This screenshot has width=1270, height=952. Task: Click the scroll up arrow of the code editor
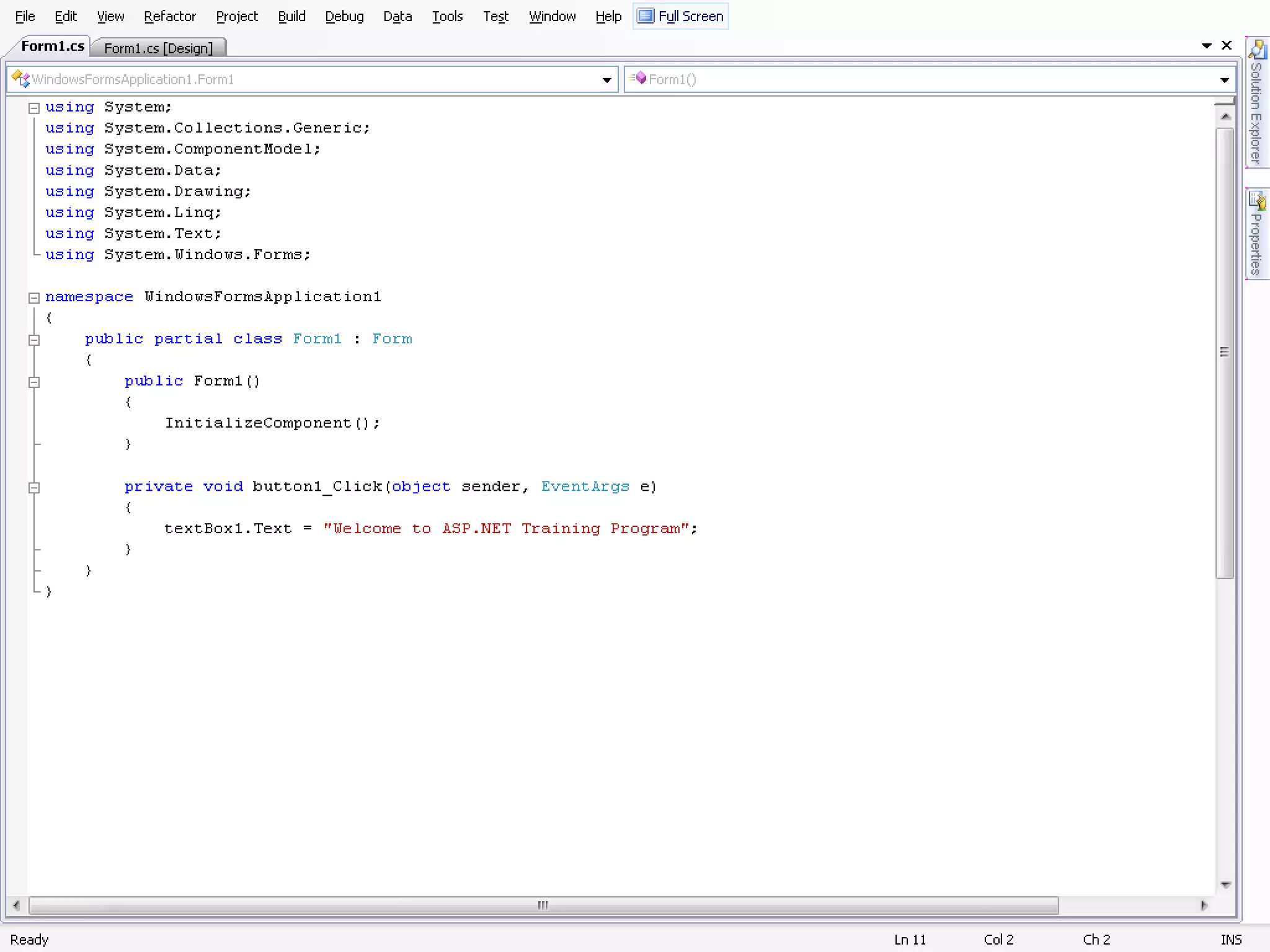1225,117
